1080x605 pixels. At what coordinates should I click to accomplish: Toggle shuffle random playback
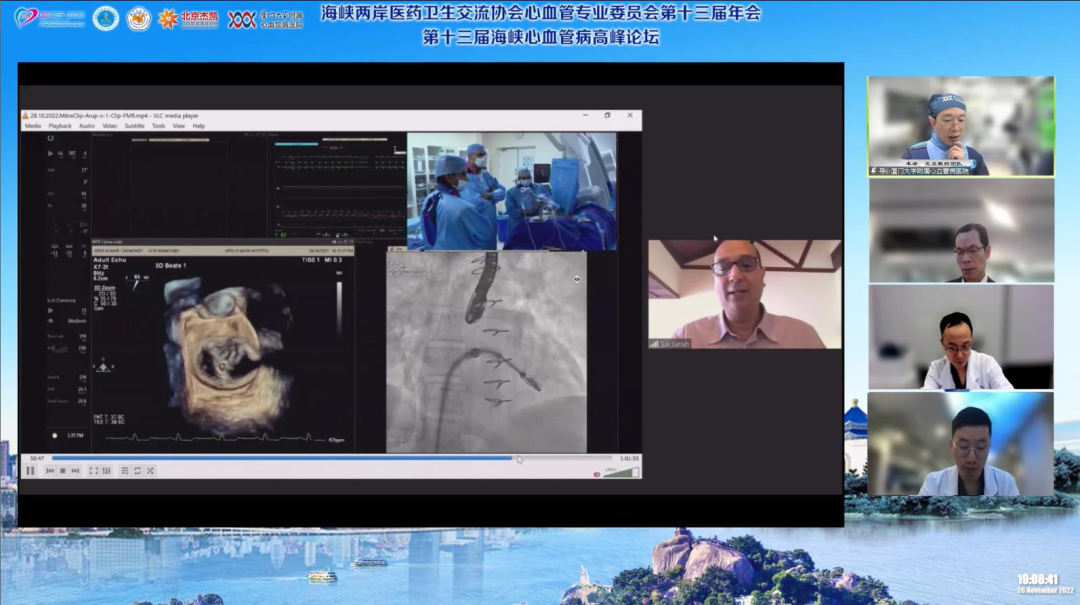pos(150,470)
